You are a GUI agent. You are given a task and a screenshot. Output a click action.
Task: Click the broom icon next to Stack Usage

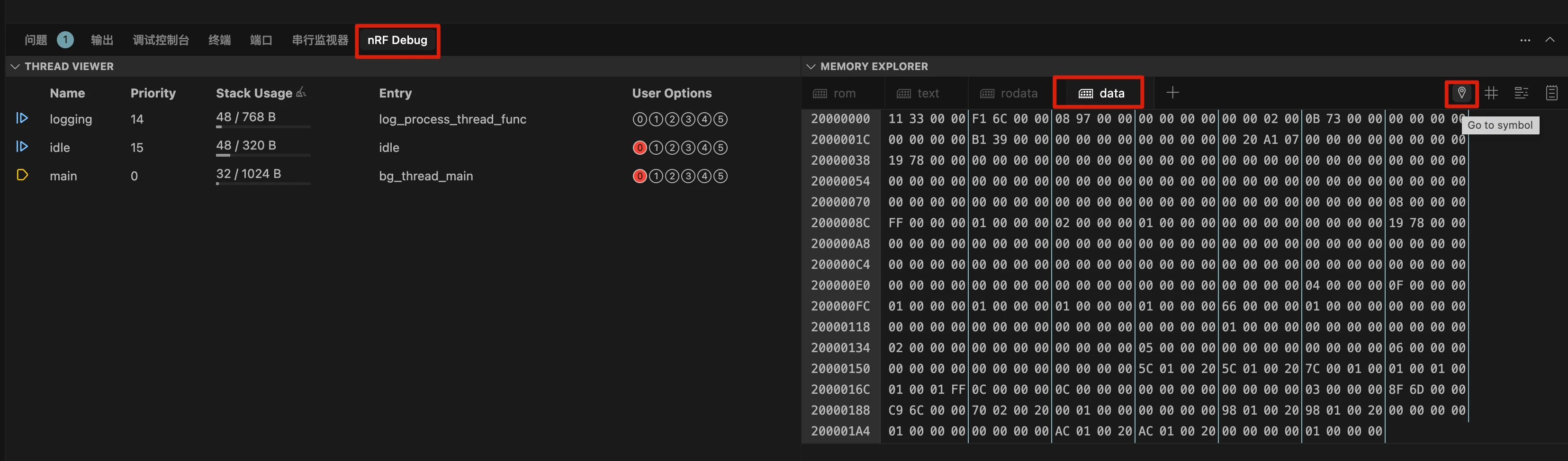(301, 92)
